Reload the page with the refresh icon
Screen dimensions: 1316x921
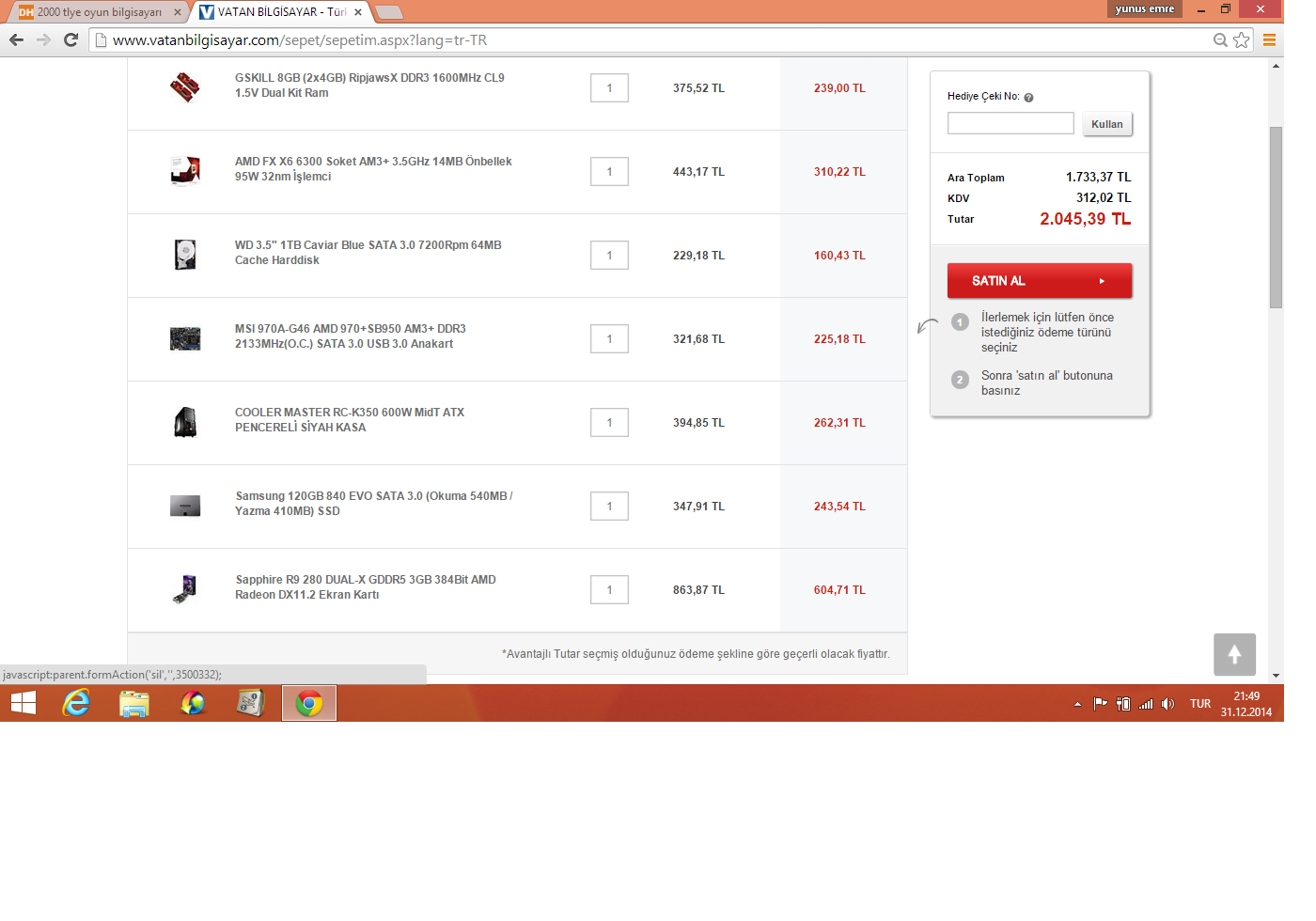tap(70, 39)
